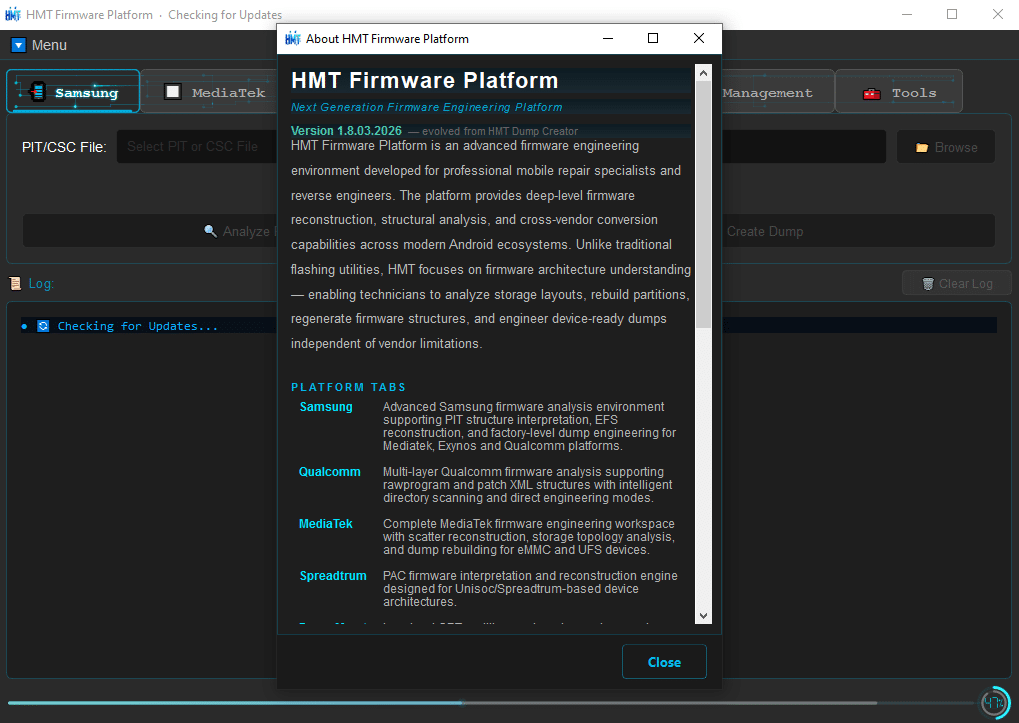Maximize the About HMT Firmware Platform dialog

click(x=653, y=39)
